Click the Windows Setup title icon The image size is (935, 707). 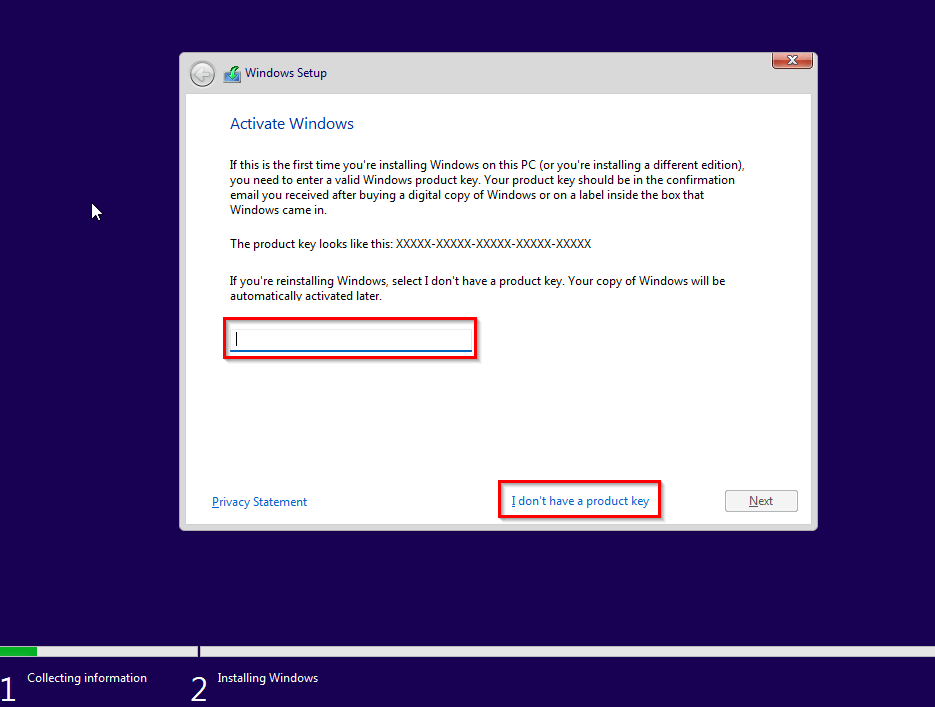point(232,74)
